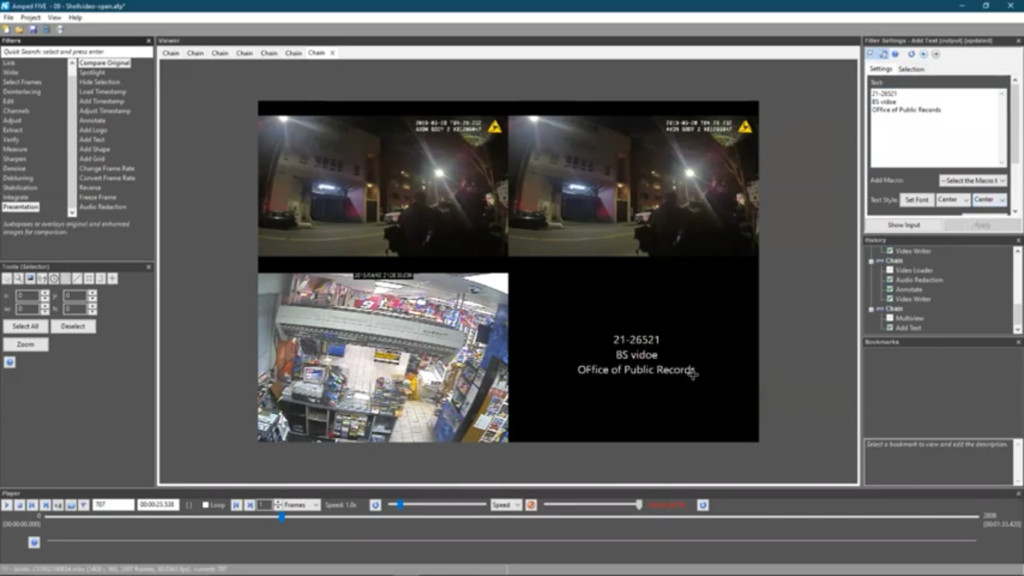The height and width of the screenshot is (576, 1024).
Task: Reset playback speed with the icon beside Speed 1.0x
Action: (x=375, y=505)
